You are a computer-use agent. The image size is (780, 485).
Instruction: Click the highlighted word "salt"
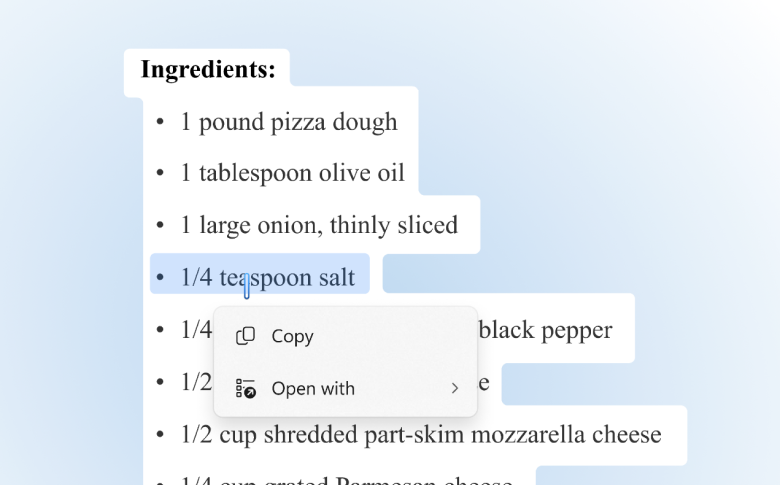[x=336, y=277]
